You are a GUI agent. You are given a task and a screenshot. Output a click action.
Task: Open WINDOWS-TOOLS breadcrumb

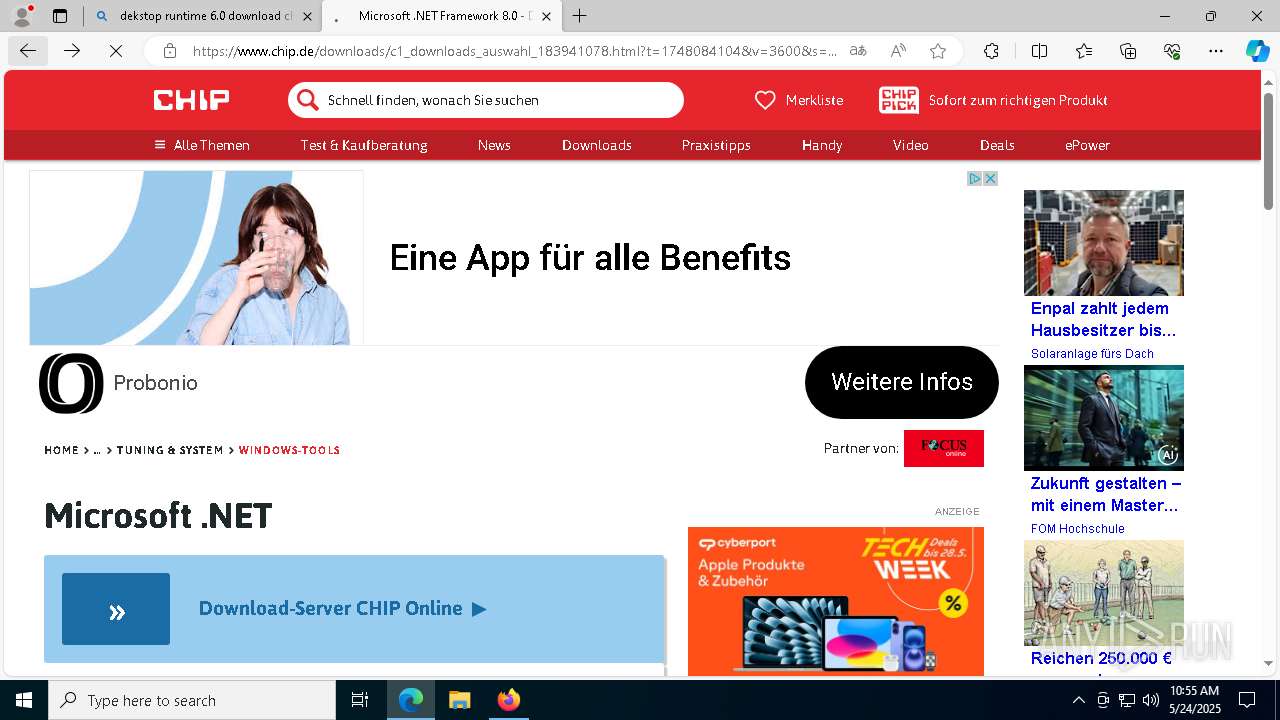click(x=289, y=450)
